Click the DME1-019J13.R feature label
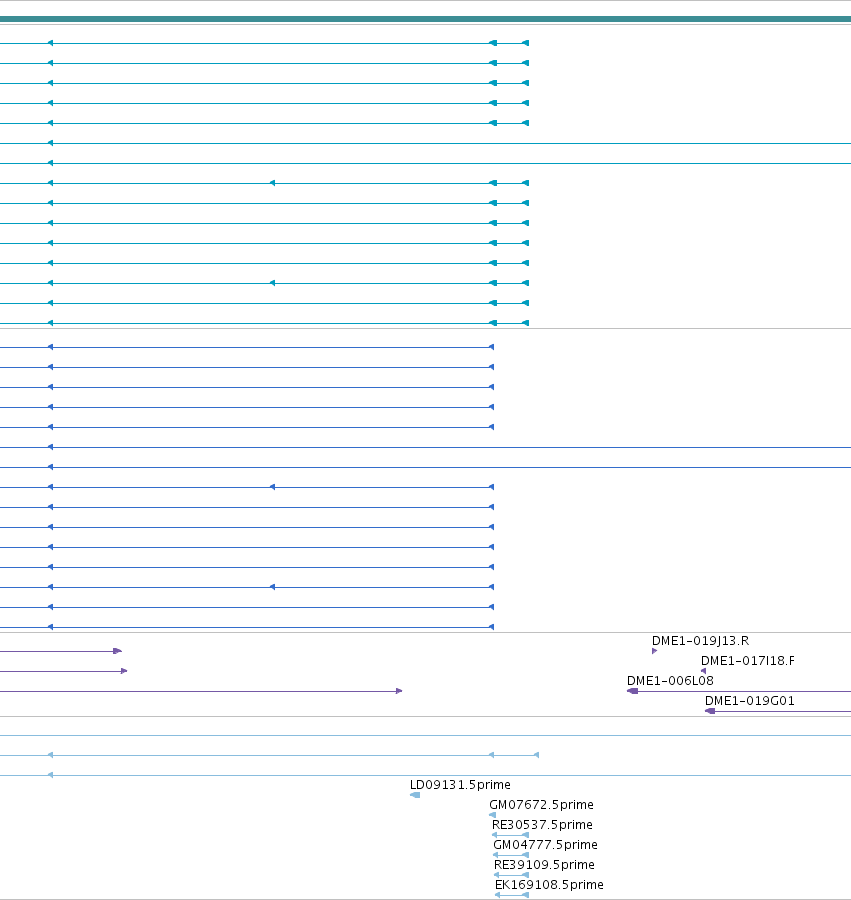 coord(700,641)
